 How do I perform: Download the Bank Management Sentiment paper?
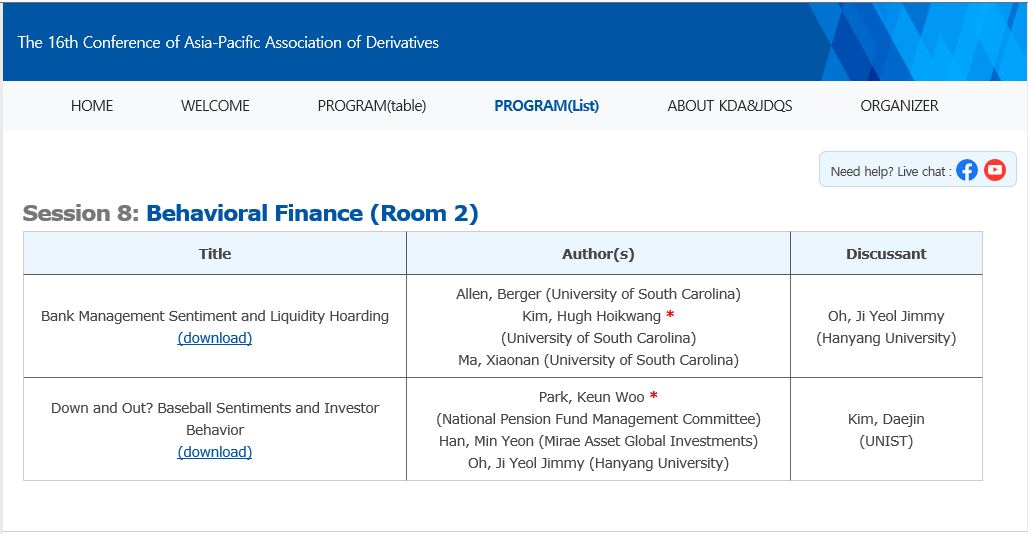[x=215, y=338]
